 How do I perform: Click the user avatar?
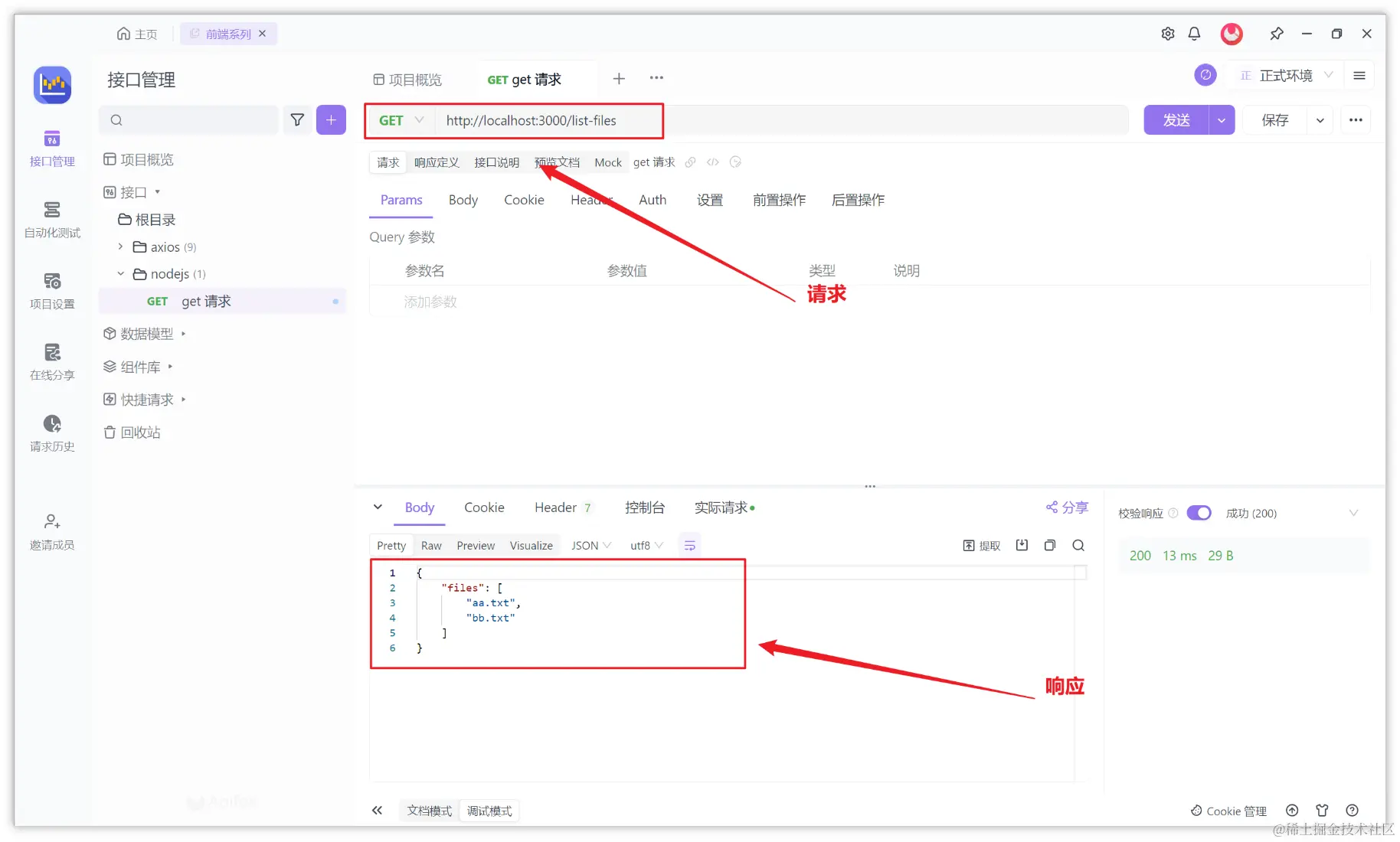coord(1232,34)
